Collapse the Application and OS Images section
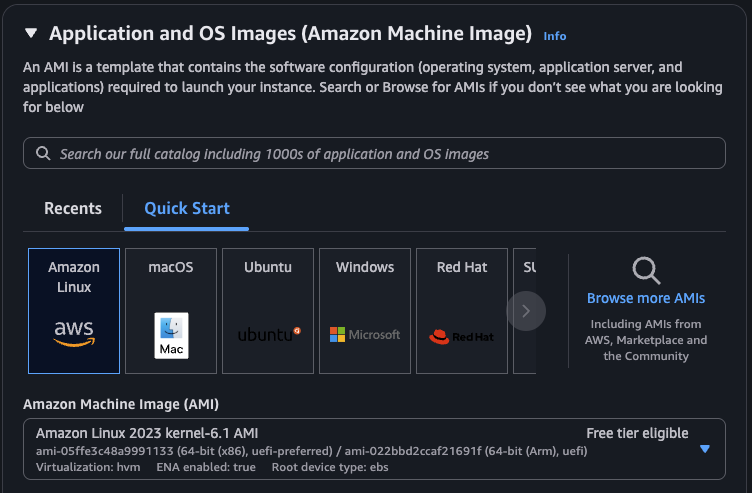This screenshot has height=493, width=752. point(31,34)
